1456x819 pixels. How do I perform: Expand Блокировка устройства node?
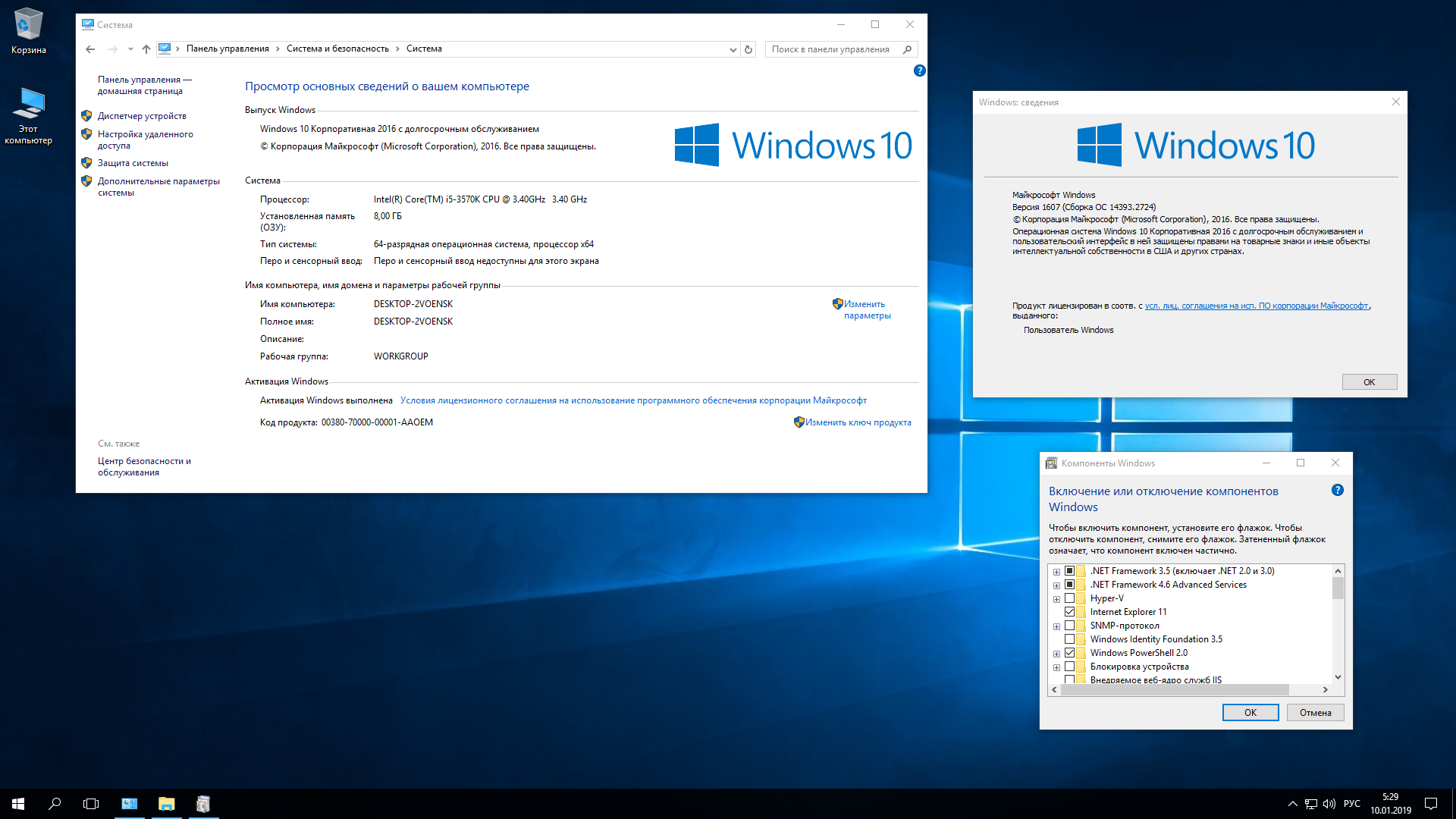coord(1056,667)
